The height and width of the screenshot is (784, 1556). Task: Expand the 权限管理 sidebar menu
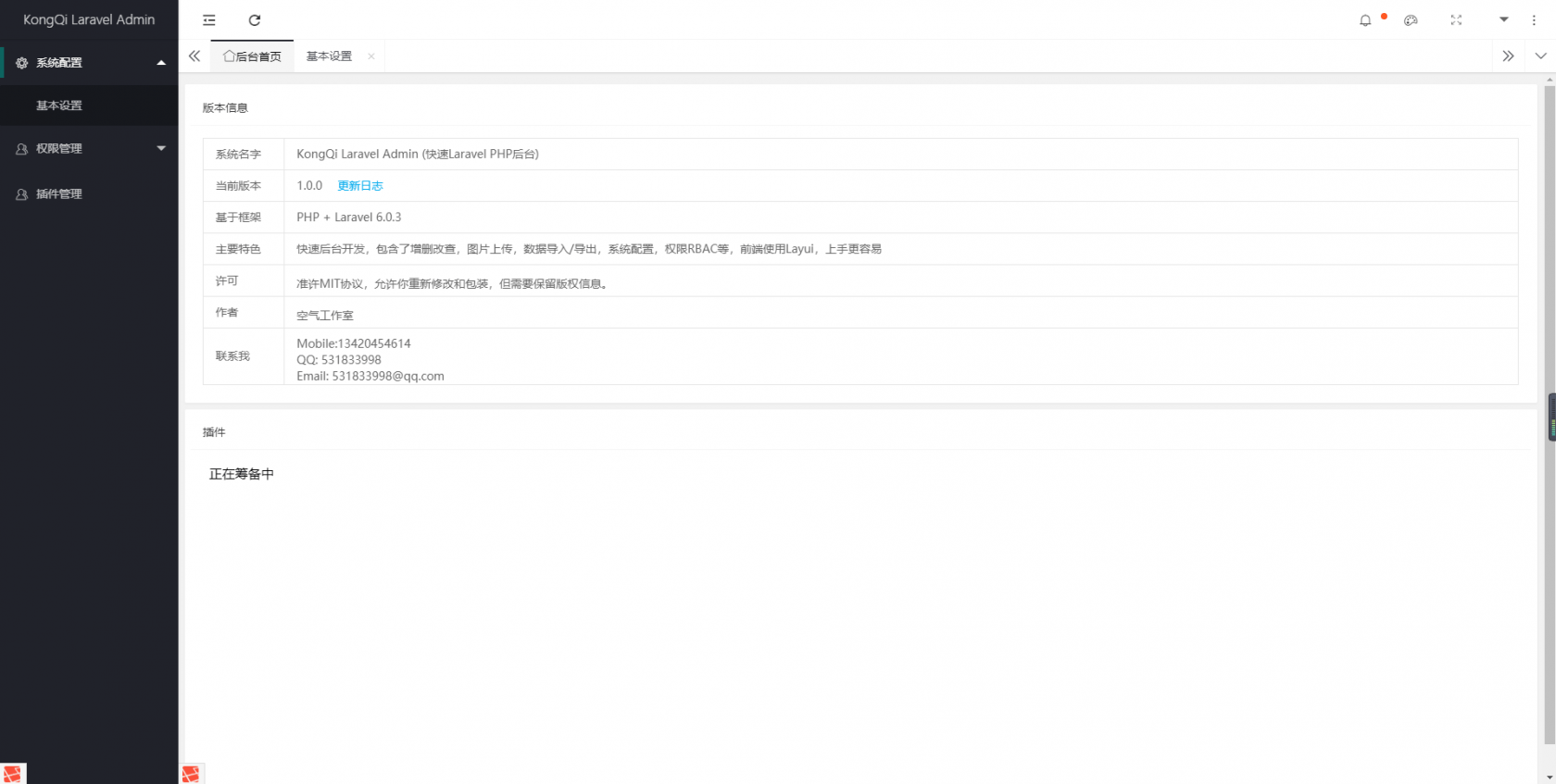coord(89,148)
